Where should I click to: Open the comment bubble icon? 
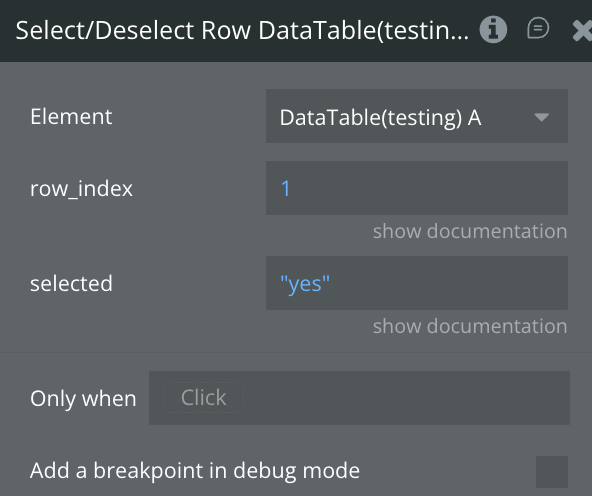(x=538, y=28)
